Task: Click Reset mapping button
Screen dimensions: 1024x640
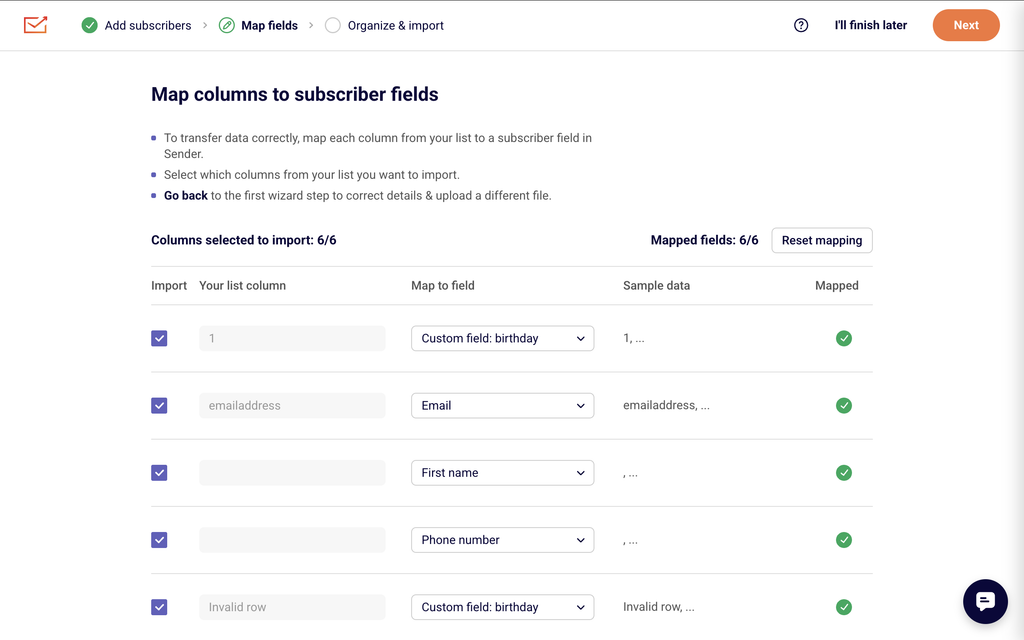Action: [822, 240]
